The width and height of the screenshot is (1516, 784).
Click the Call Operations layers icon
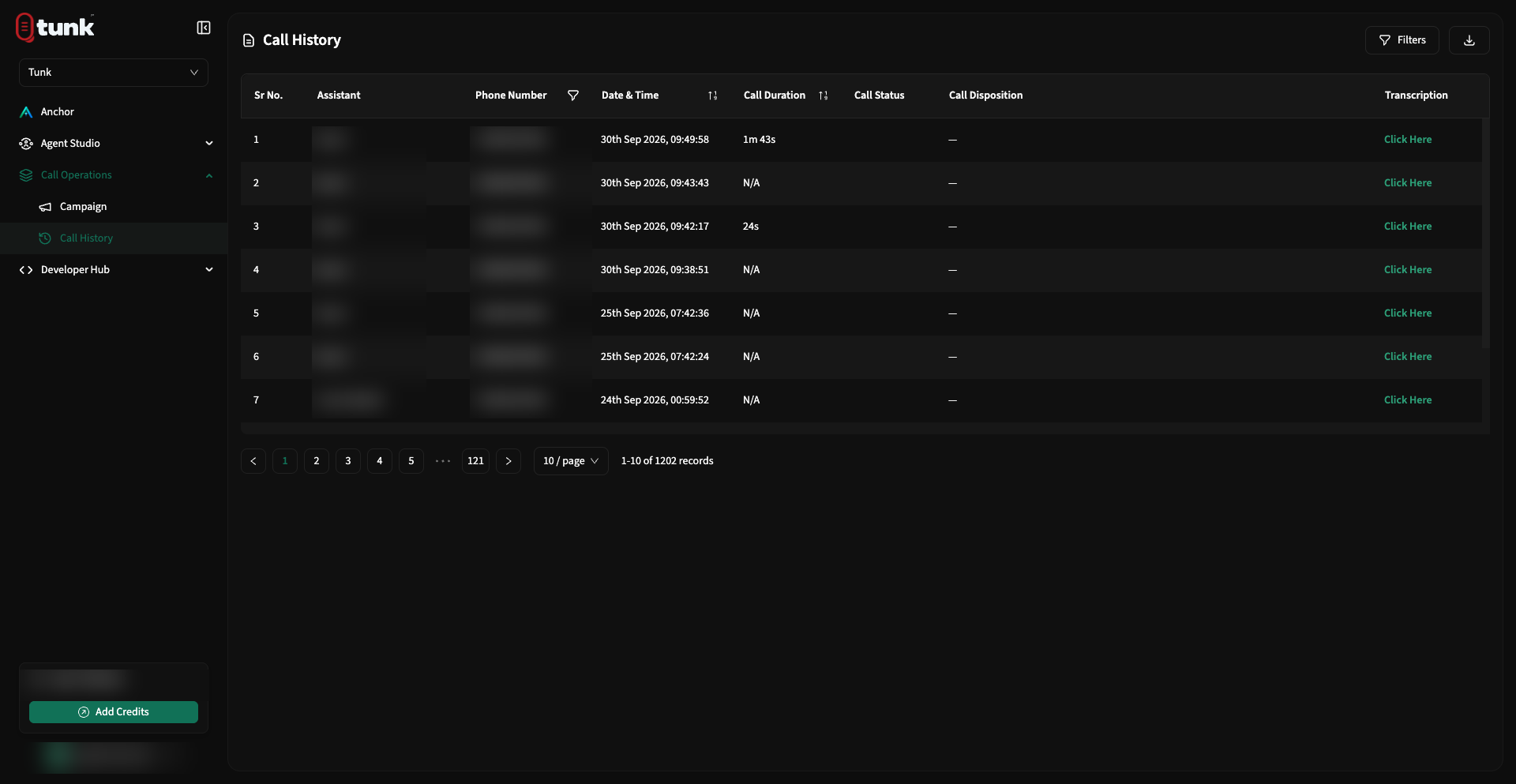(x=26, y=175)
